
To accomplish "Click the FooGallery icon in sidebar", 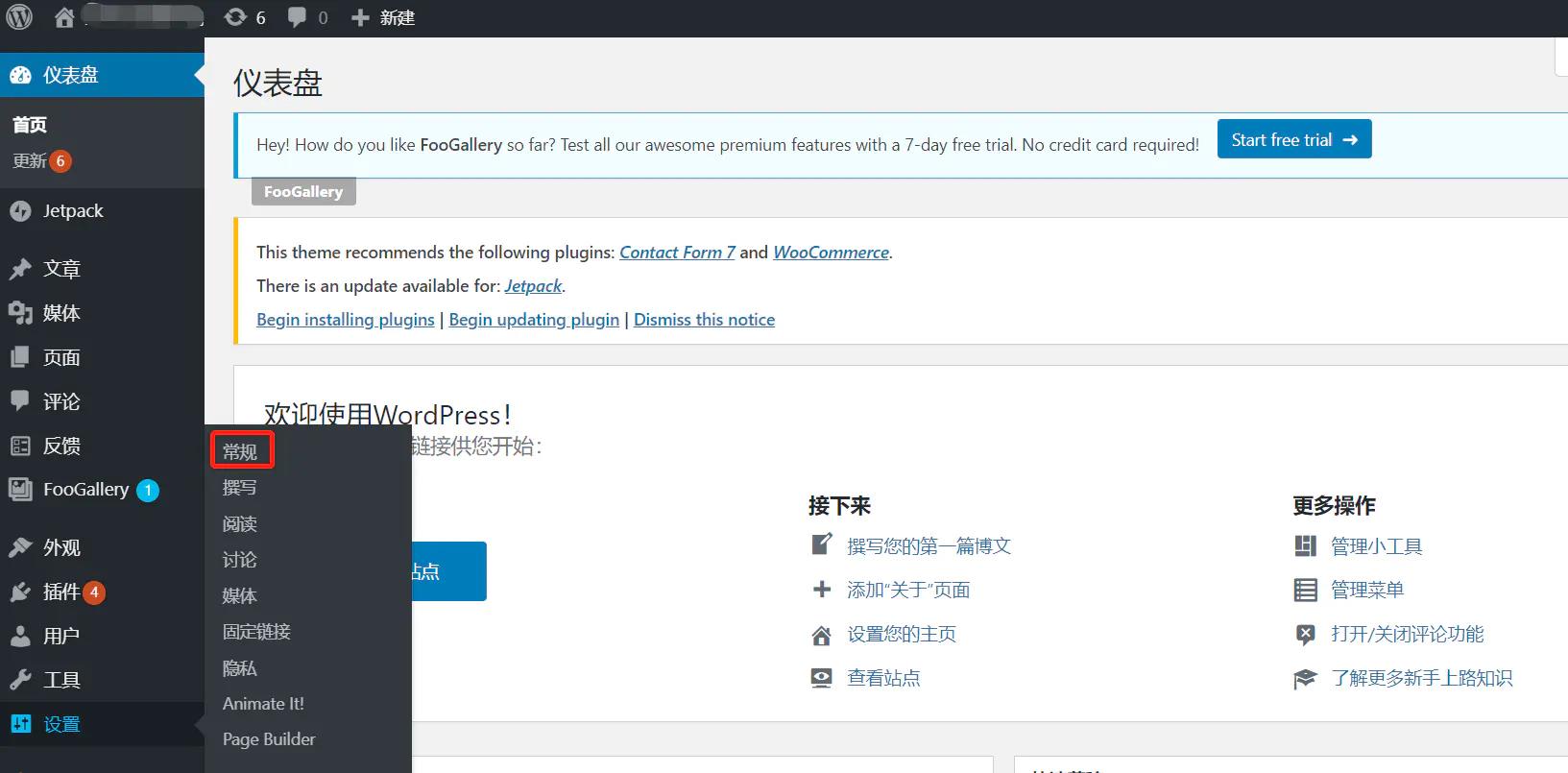I will 20,490.
